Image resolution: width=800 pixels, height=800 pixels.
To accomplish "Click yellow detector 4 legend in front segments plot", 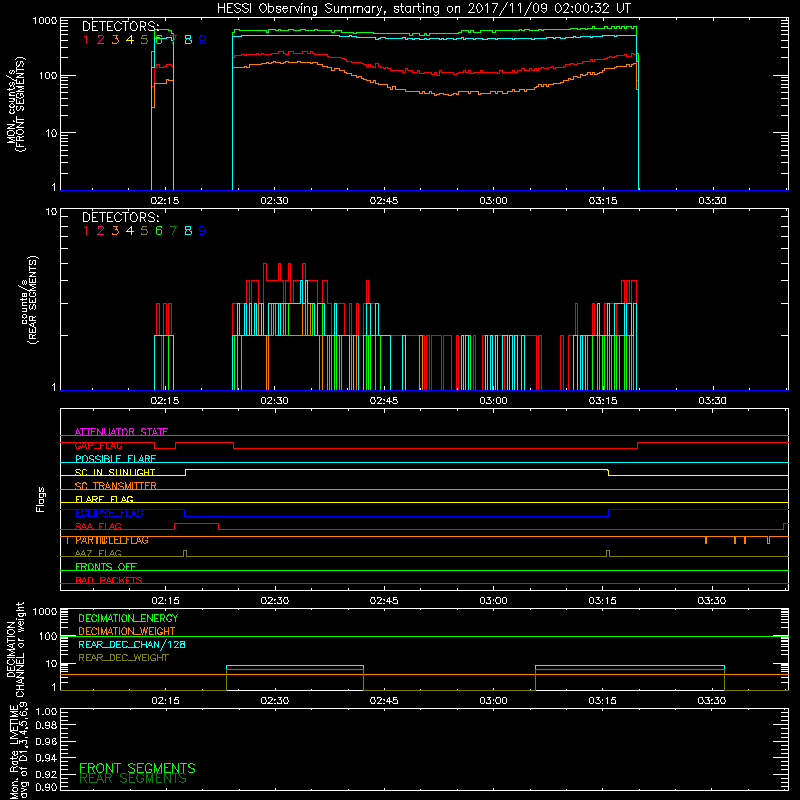I will [x=130, y=40].
